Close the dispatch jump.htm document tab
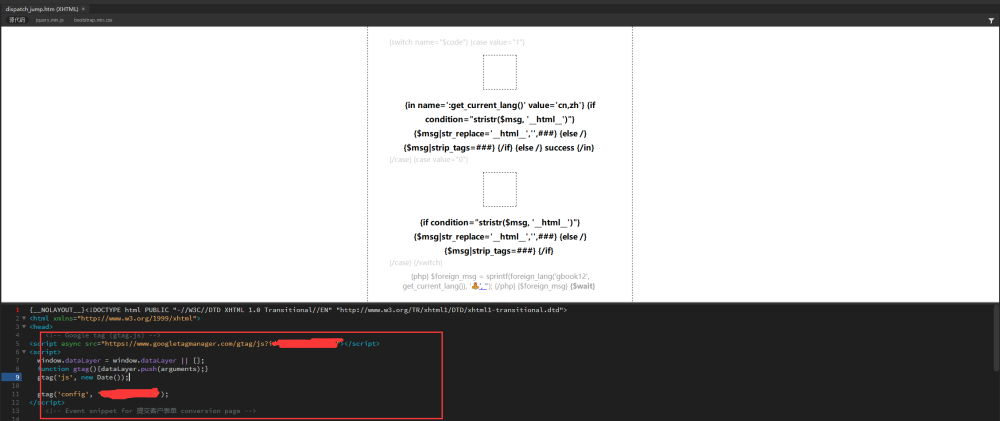1000x421 pixels. 84,9
